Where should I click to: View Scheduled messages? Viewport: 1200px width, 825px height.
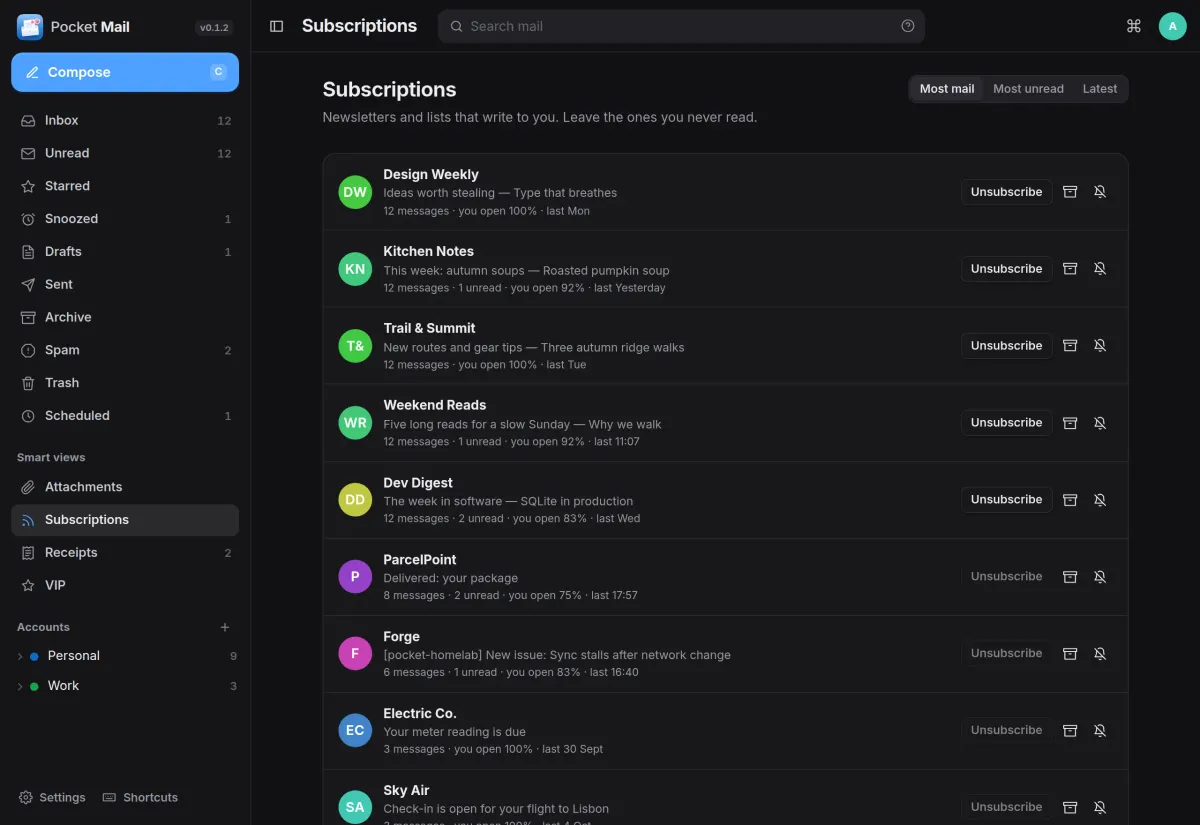coord(125,416)
